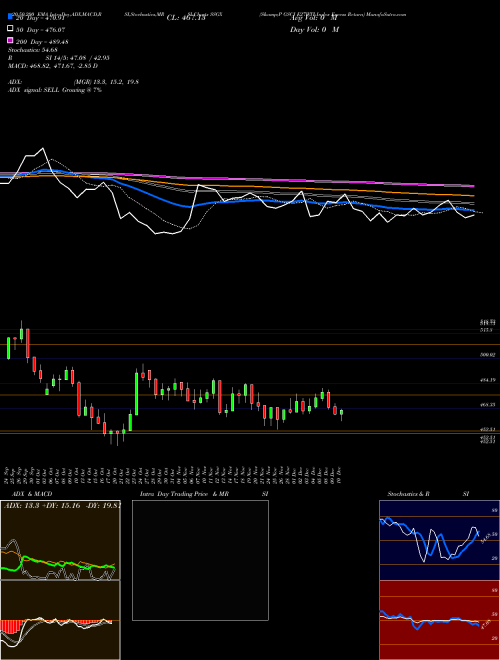
Task: Click the ADX values header in ADX panel
Action: [x=62, y=506]
